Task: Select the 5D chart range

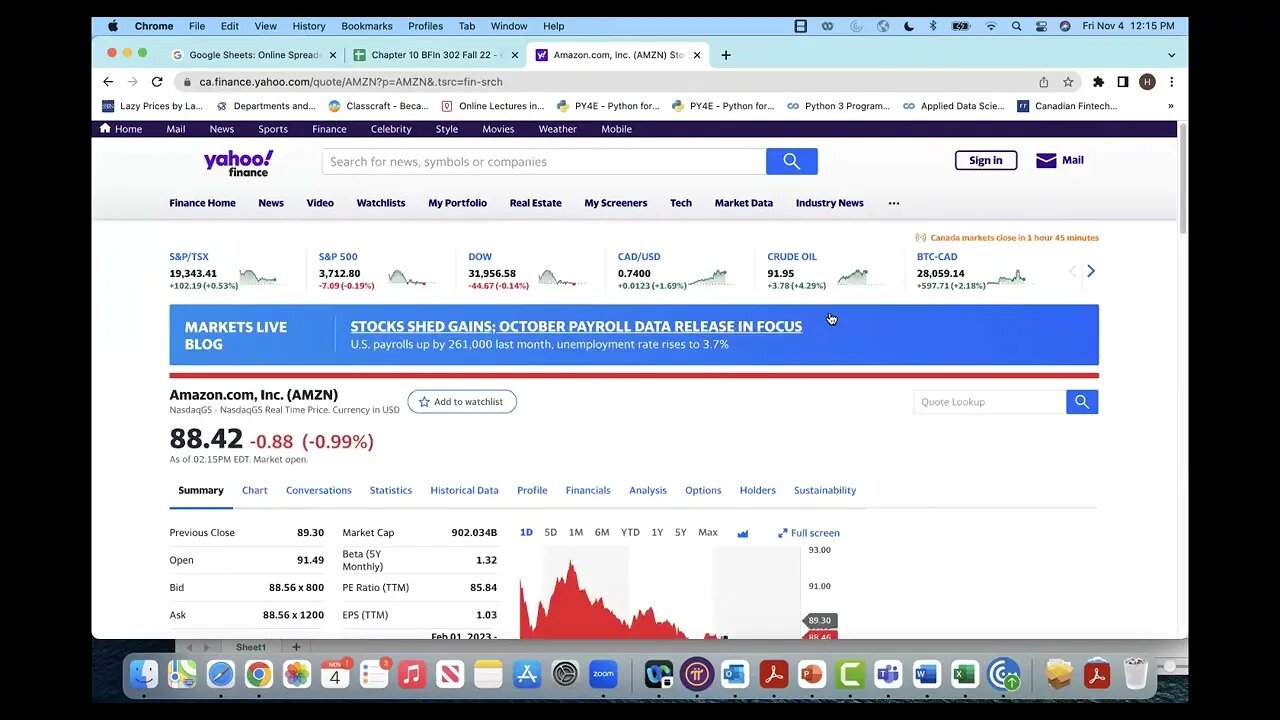Action: 550,533
